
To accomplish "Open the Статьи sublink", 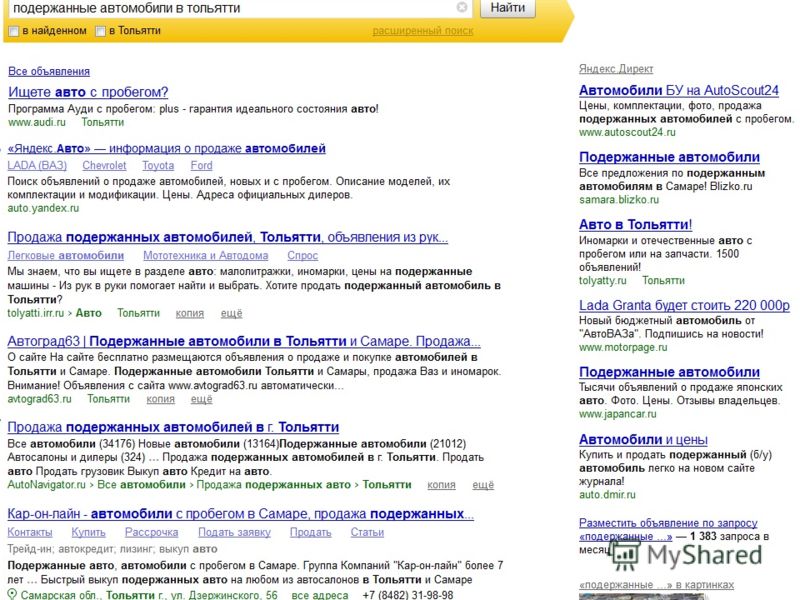I will pos(367,532).
